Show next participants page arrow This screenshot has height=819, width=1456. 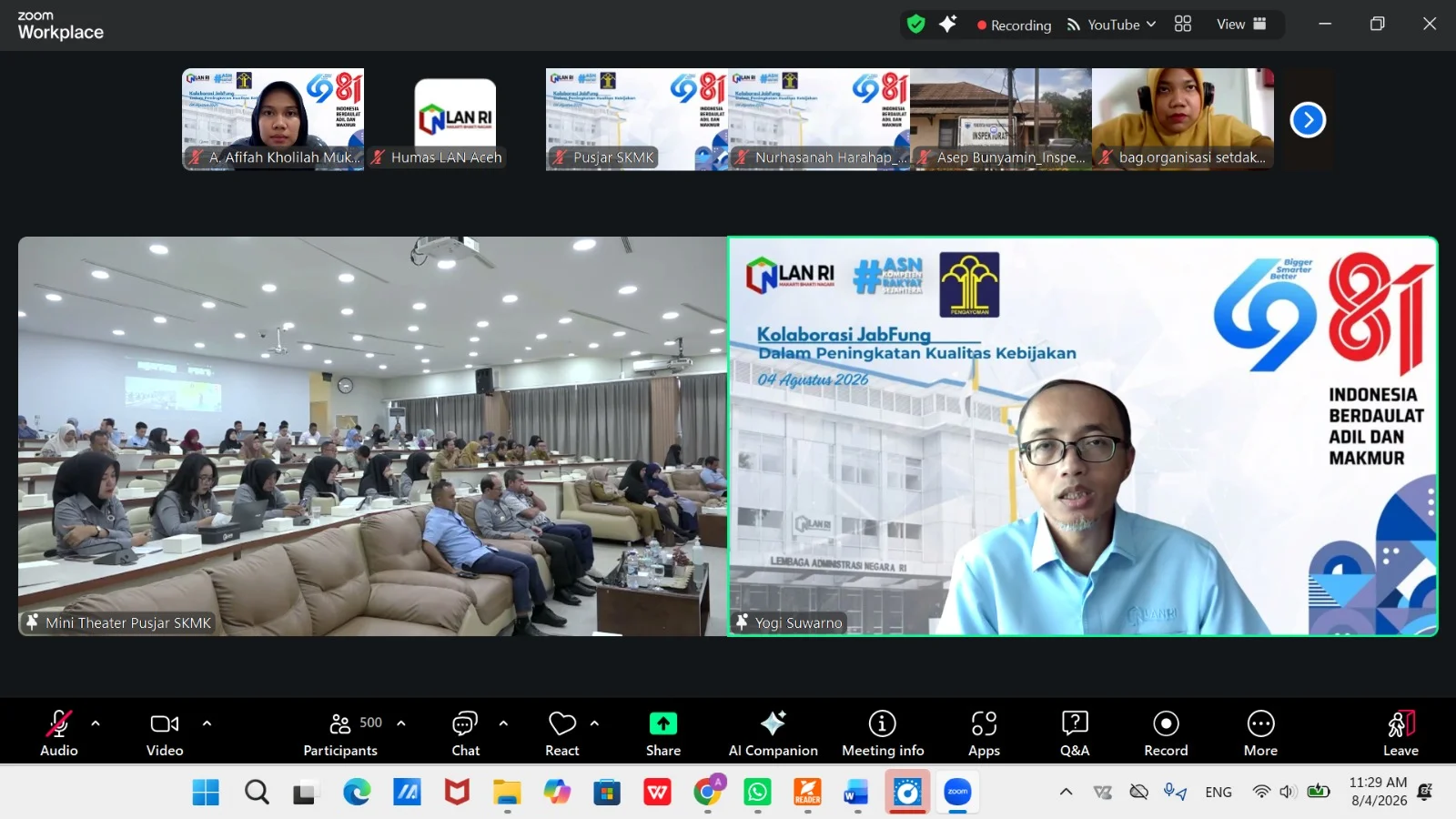pos(1308,119)
